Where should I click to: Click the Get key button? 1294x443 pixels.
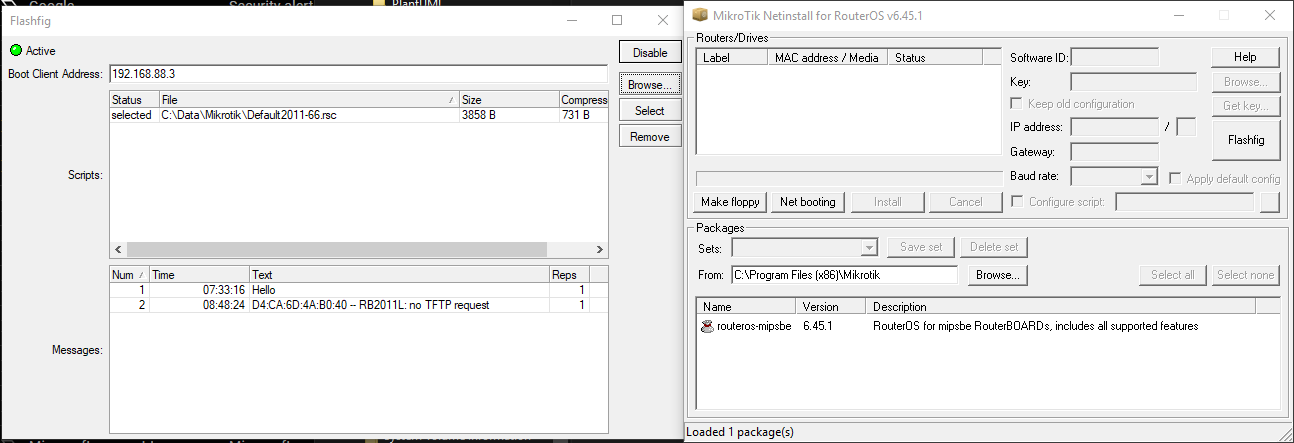(x=1245, y=105)
